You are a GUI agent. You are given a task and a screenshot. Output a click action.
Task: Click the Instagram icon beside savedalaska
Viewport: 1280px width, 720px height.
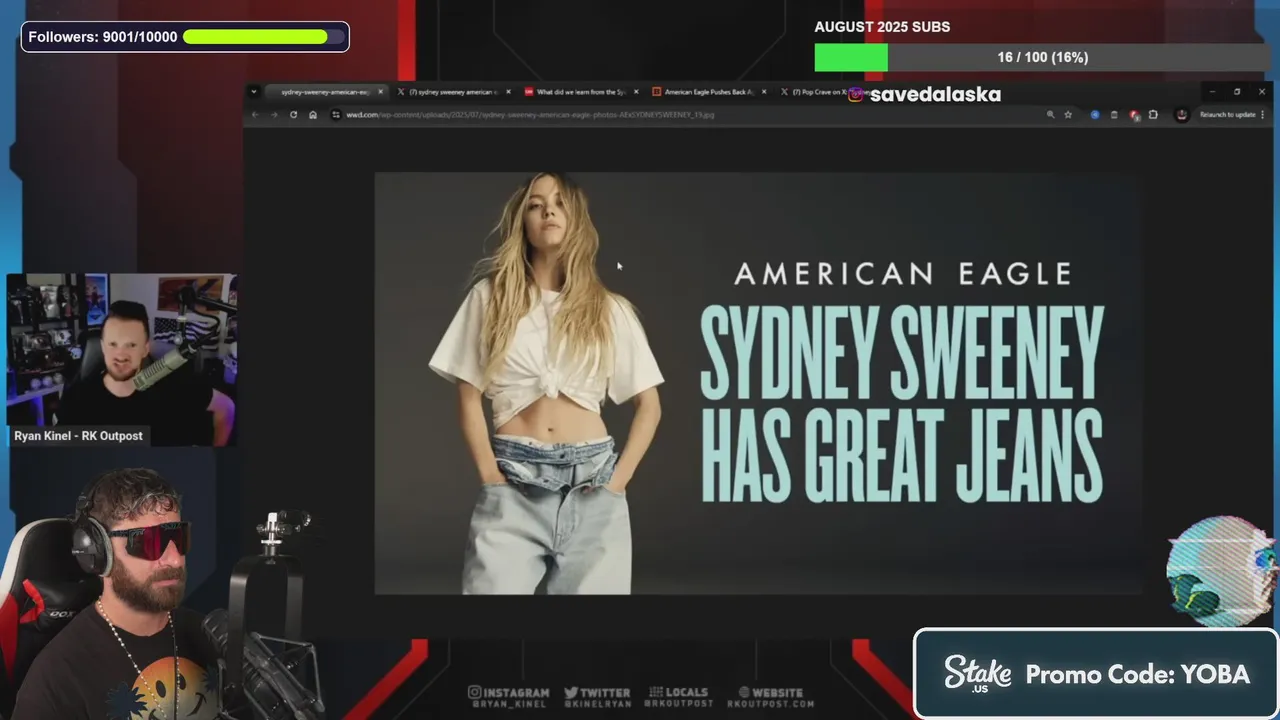point(856,94)
